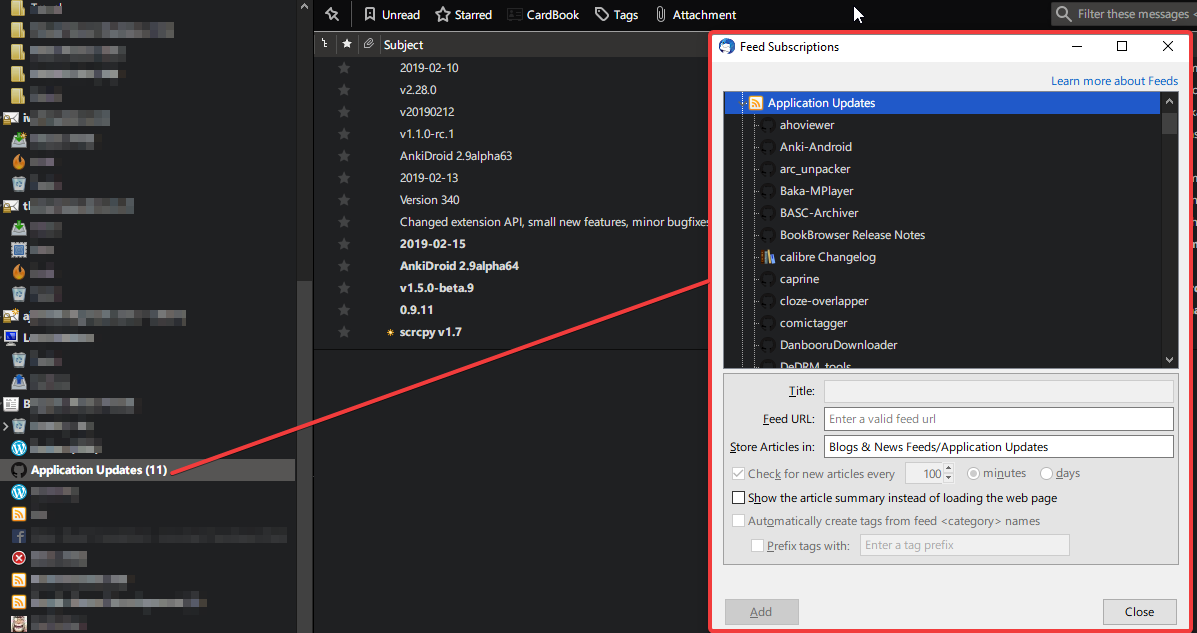The width and height of the screenshot is (1197, 633).
Task: Select the comictagger feed
Action: (x=813, y=323)
